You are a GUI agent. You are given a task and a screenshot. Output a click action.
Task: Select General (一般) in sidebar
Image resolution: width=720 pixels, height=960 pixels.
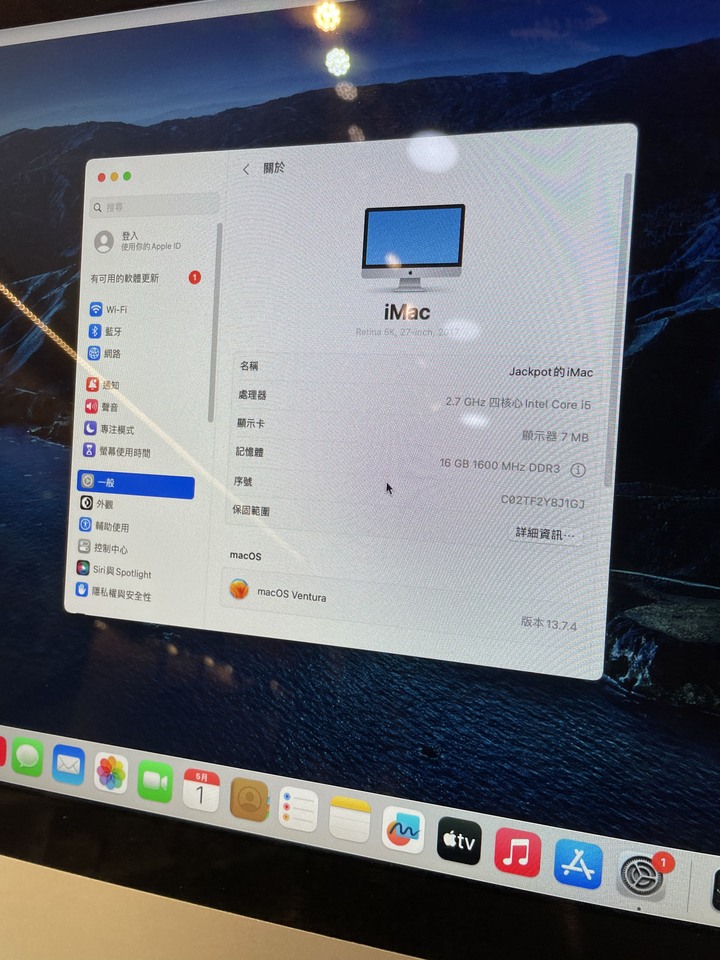pyautogui.click(x=136, y=483)
